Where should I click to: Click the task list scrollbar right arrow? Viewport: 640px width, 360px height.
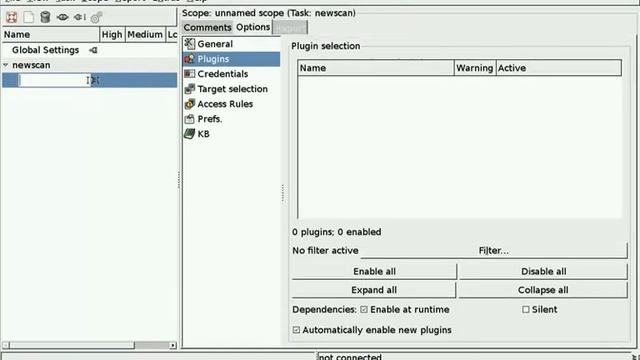pyautogui.click(x=173, y=345)
